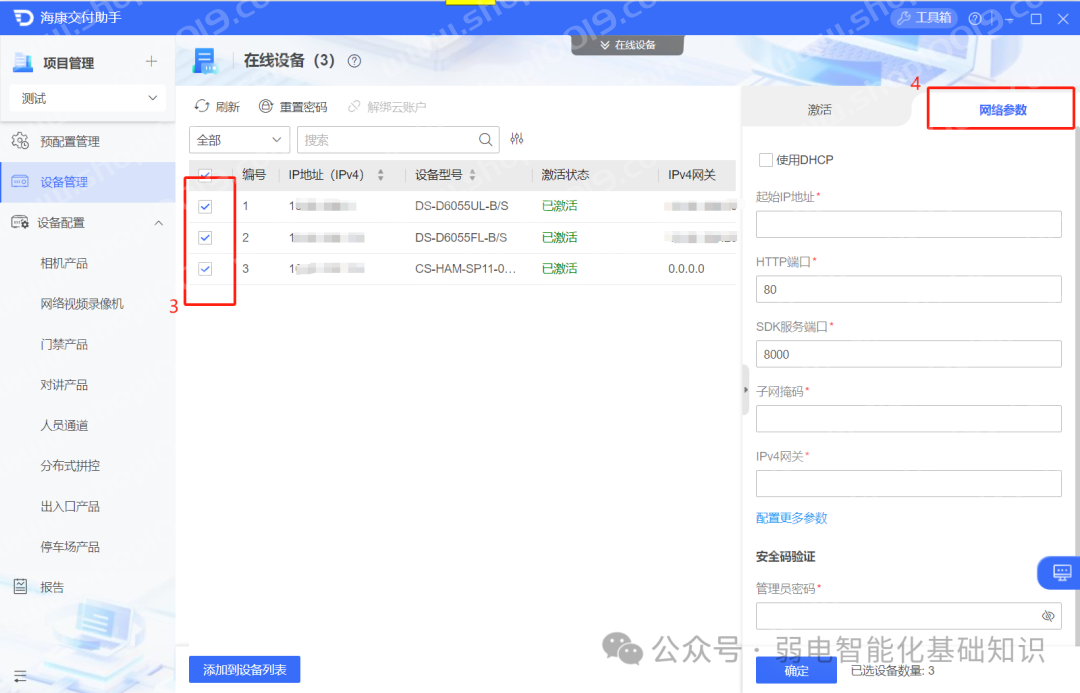Enable the 使用DHCP checkbox
Viewport: 1080px width, 693px height.
pos(765,160)
